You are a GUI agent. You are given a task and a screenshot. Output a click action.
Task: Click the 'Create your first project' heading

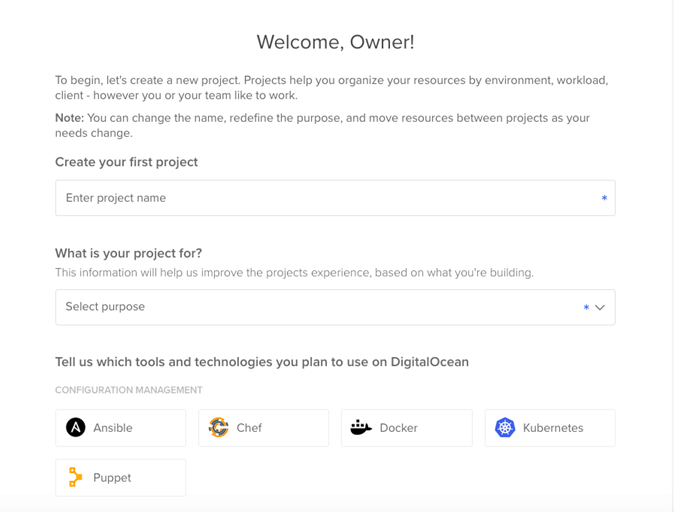(126, 162)
